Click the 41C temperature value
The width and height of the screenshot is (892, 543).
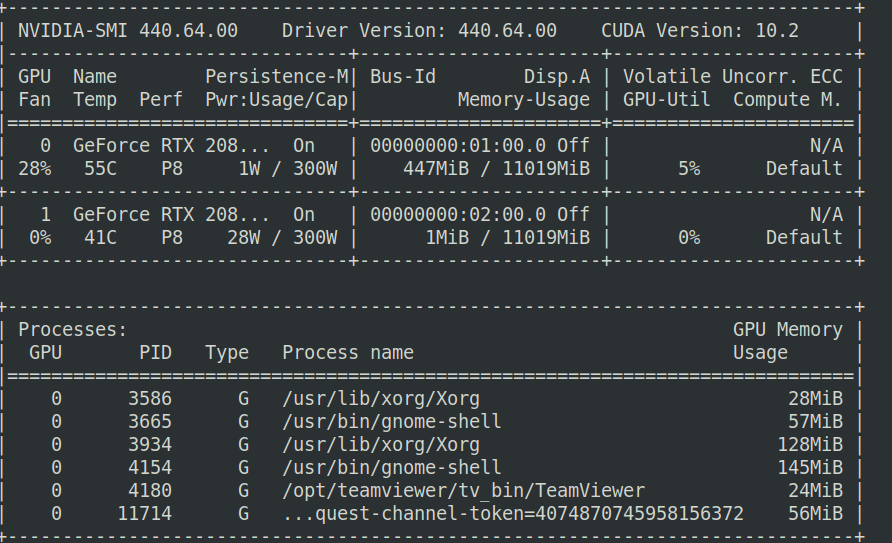(x=101, y=238)
